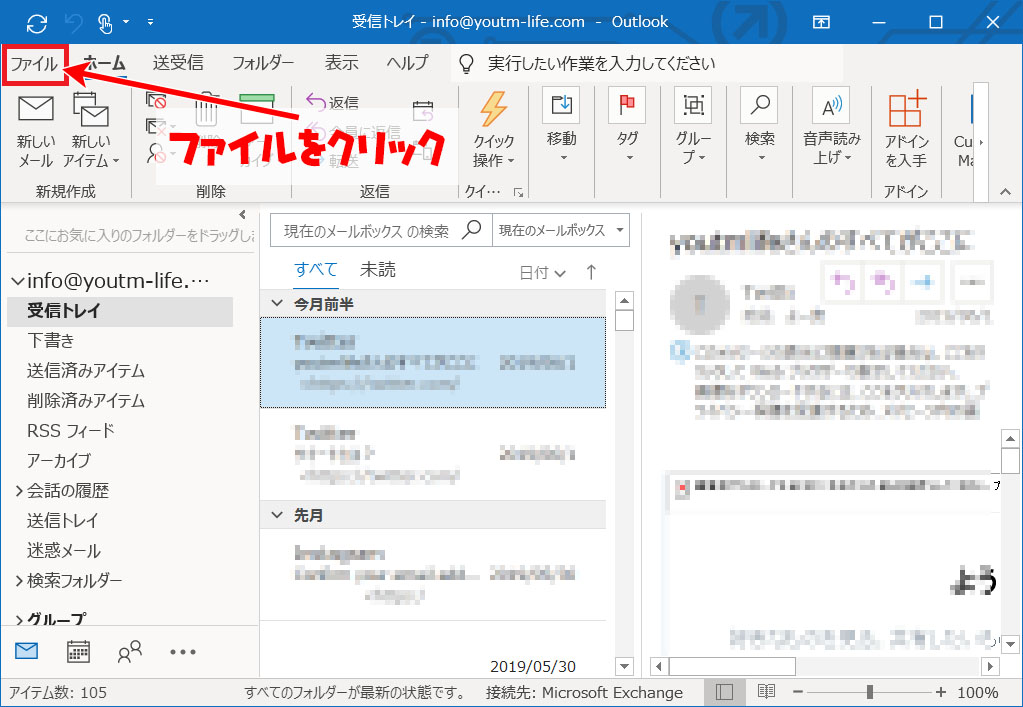Click the navigation more options dots
The width and height of the screenshot is (1023, 707).
click(x=183, y=652)
